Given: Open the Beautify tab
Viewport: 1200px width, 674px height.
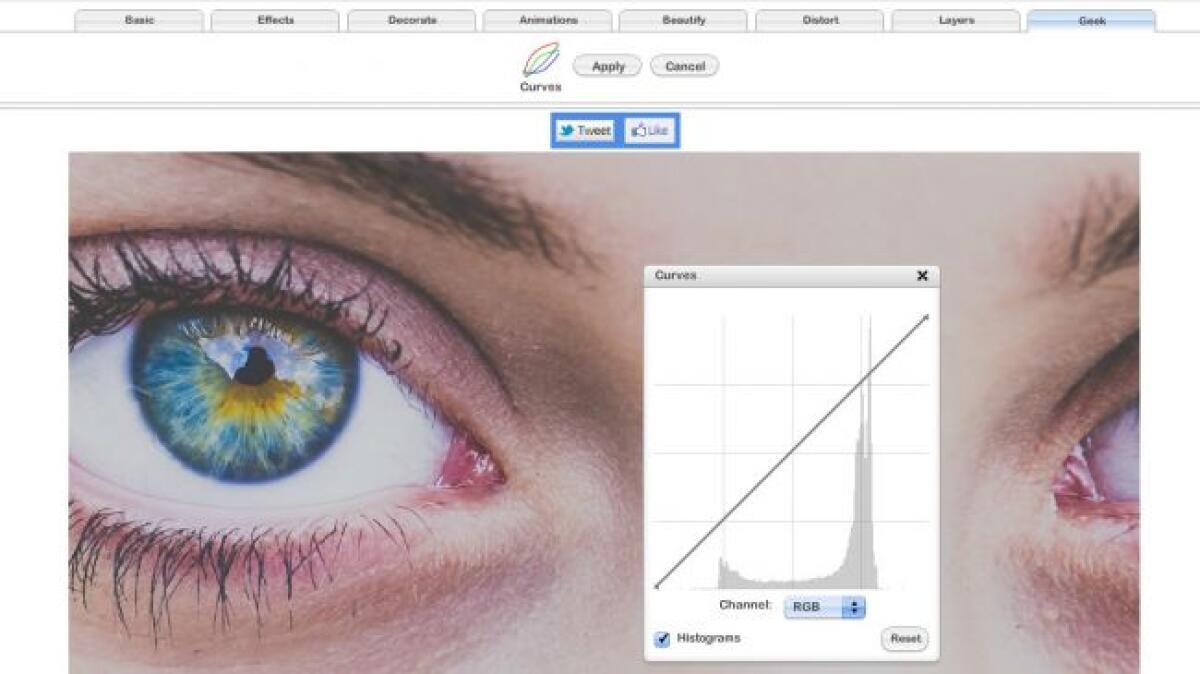Looking at the screenshot, I should [687, 19].
